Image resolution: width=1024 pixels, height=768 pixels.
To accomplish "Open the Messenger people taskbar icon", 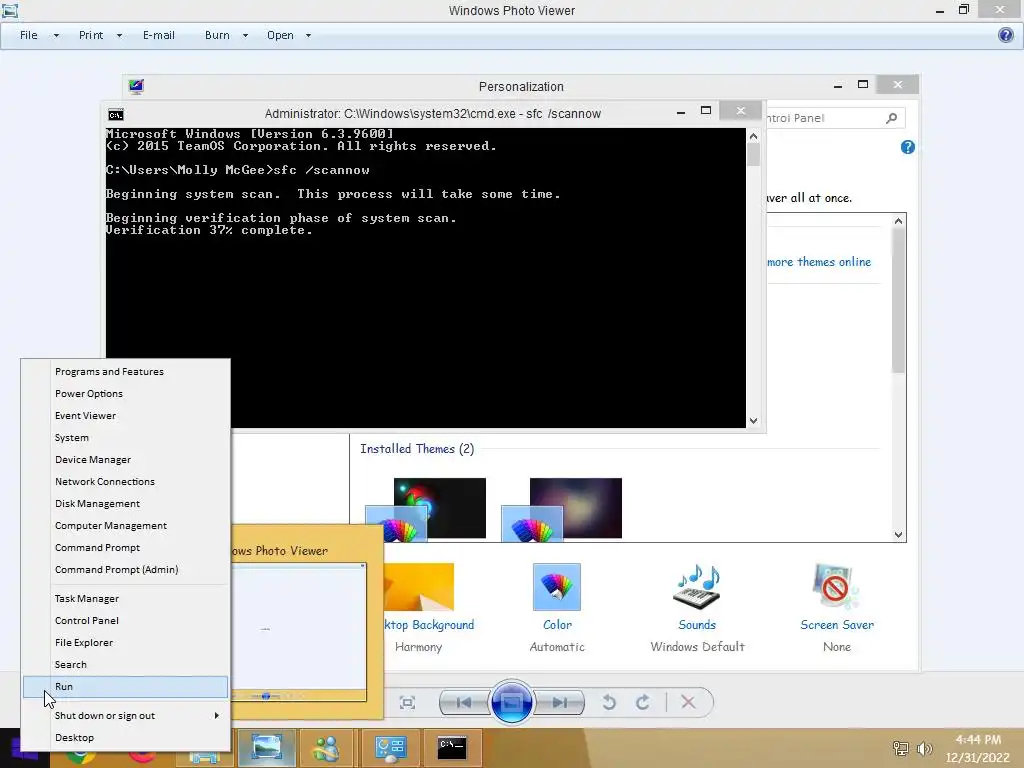I will tap(326, 748).
